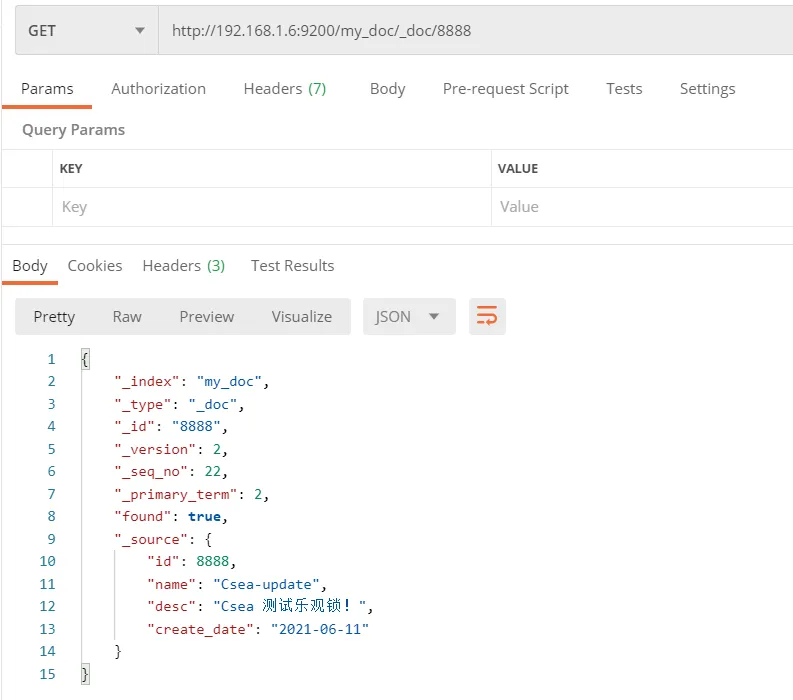Select the Params tab
Viewport: 793px width, 700px height.
point(47,88)
